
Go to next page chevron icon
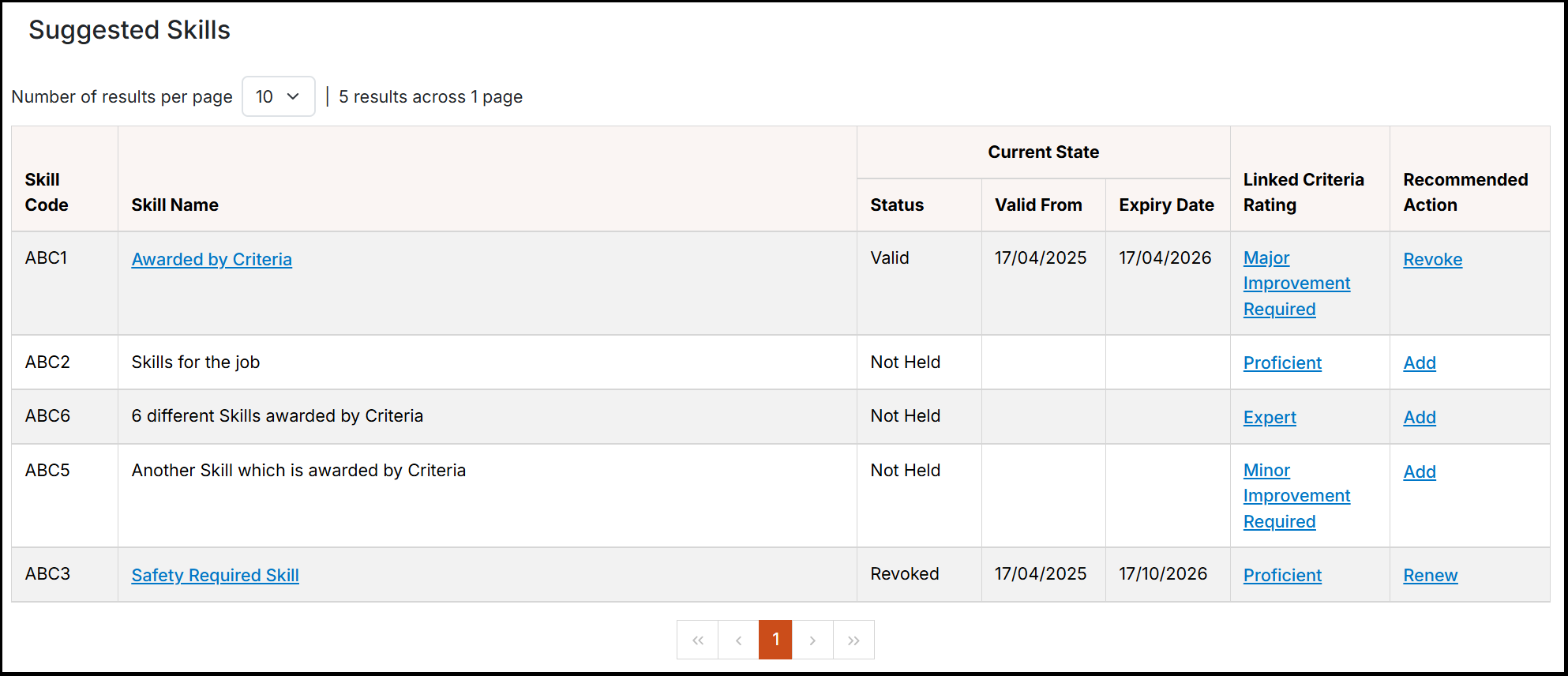812,640
